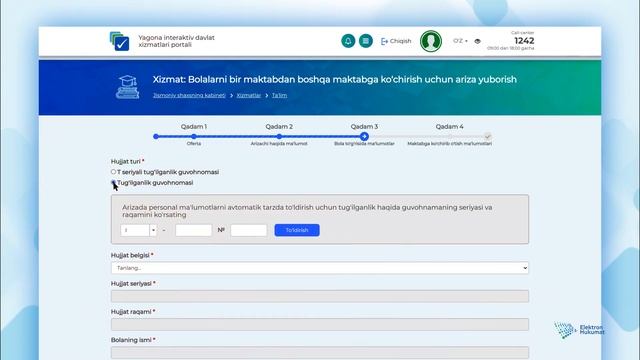
Task: Select Qadam 2 step marker
Action: (279, 136)
